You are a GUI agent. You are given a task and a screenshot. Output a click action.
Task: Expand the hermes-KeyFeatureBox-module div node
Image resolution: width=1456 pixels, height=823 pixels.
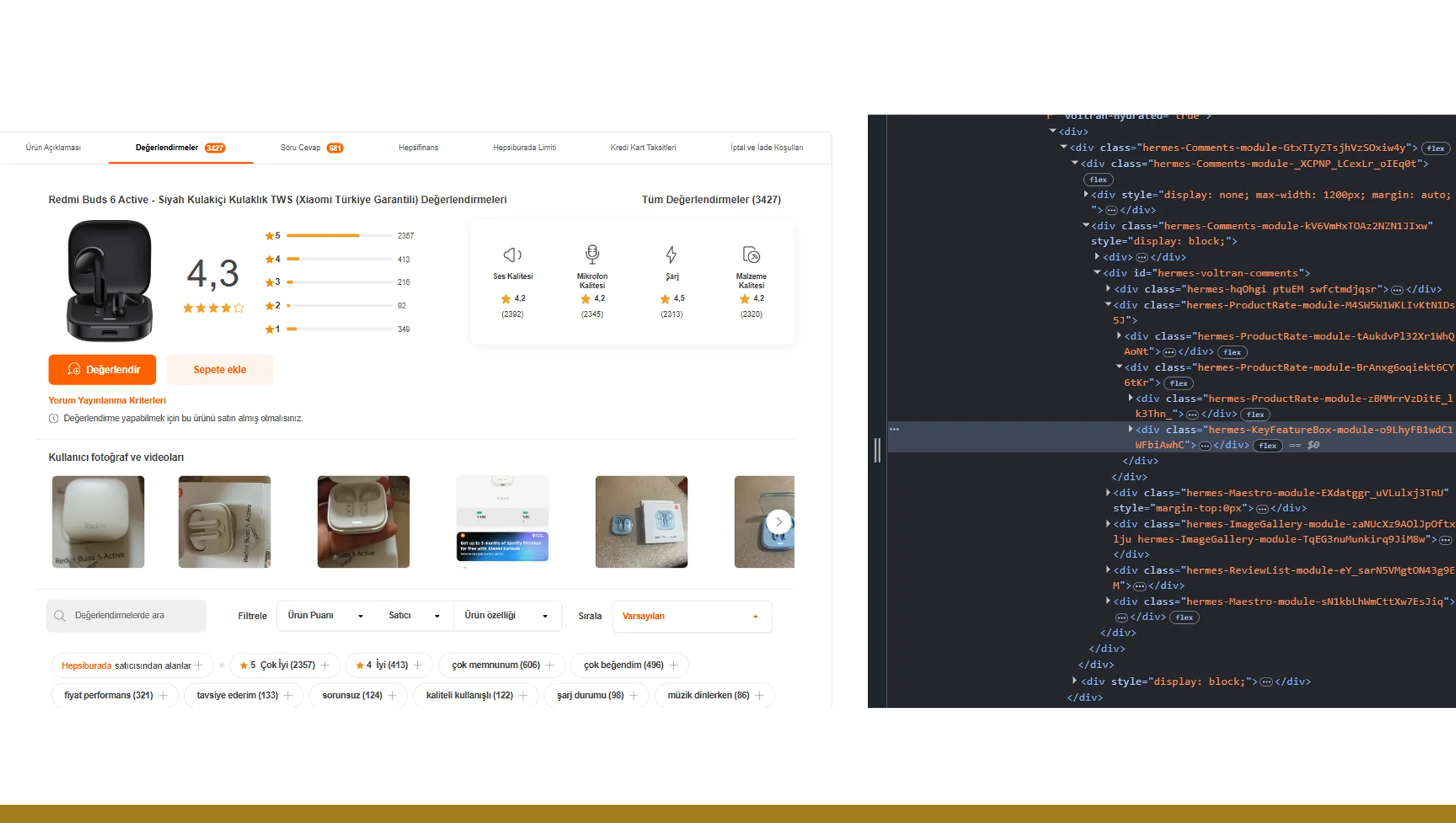(1130, 430)
